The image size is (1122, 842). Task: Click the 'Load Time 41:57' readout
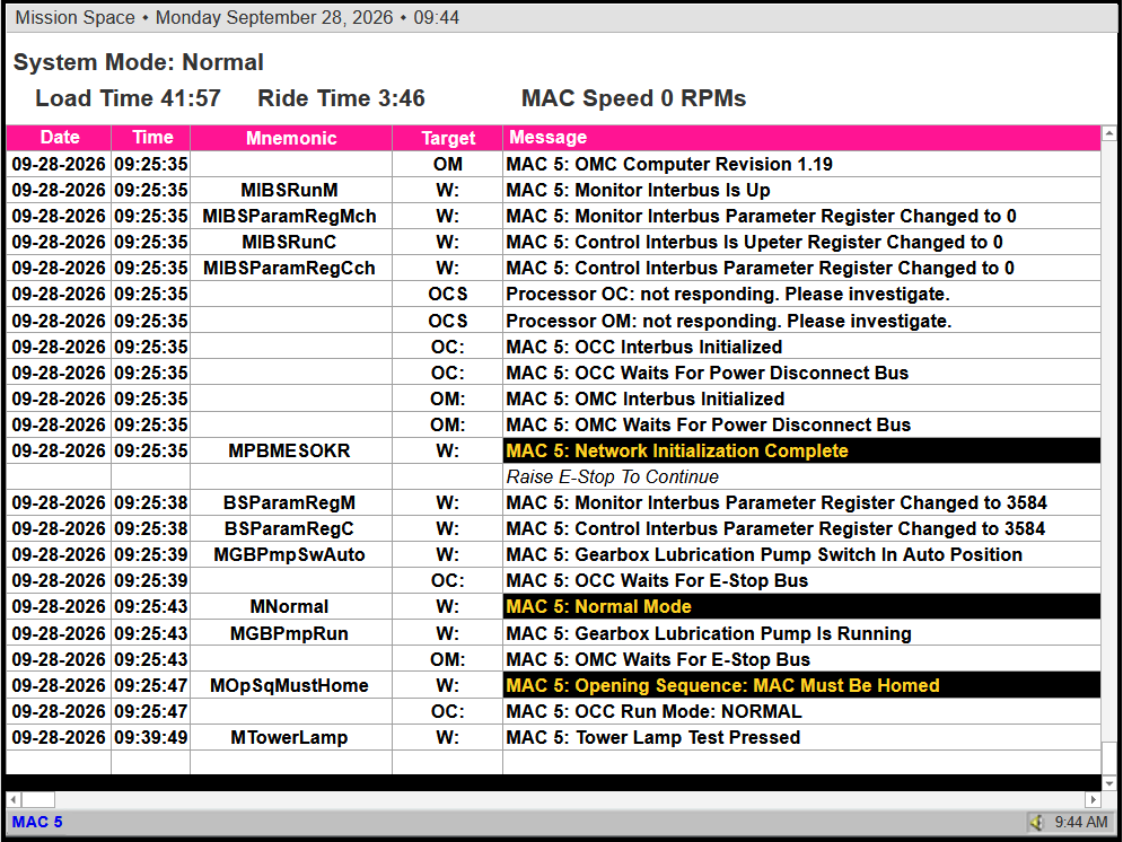coord(128,98)
